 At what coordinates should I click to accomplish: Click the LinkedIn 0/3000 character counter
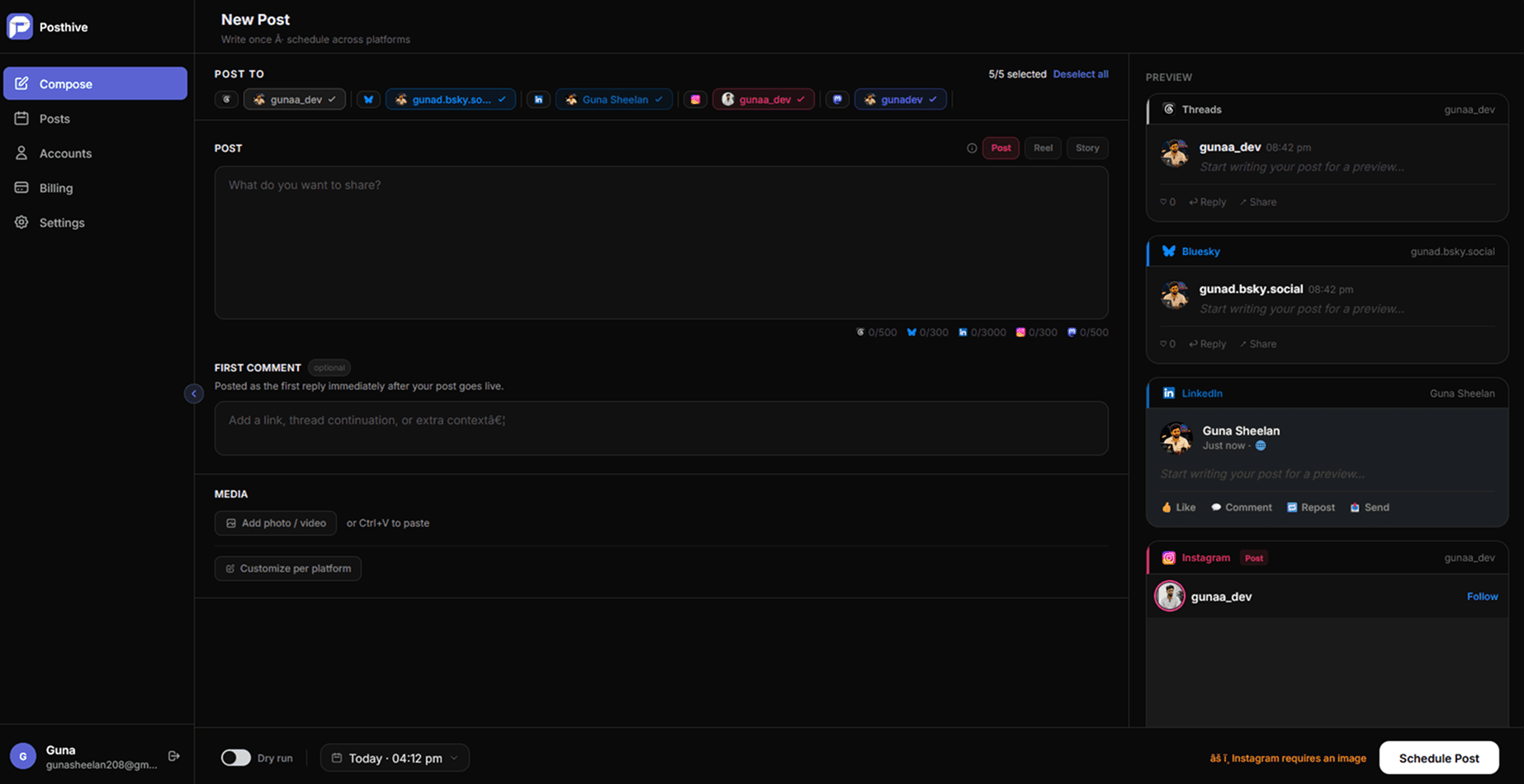tap(982, 333)
